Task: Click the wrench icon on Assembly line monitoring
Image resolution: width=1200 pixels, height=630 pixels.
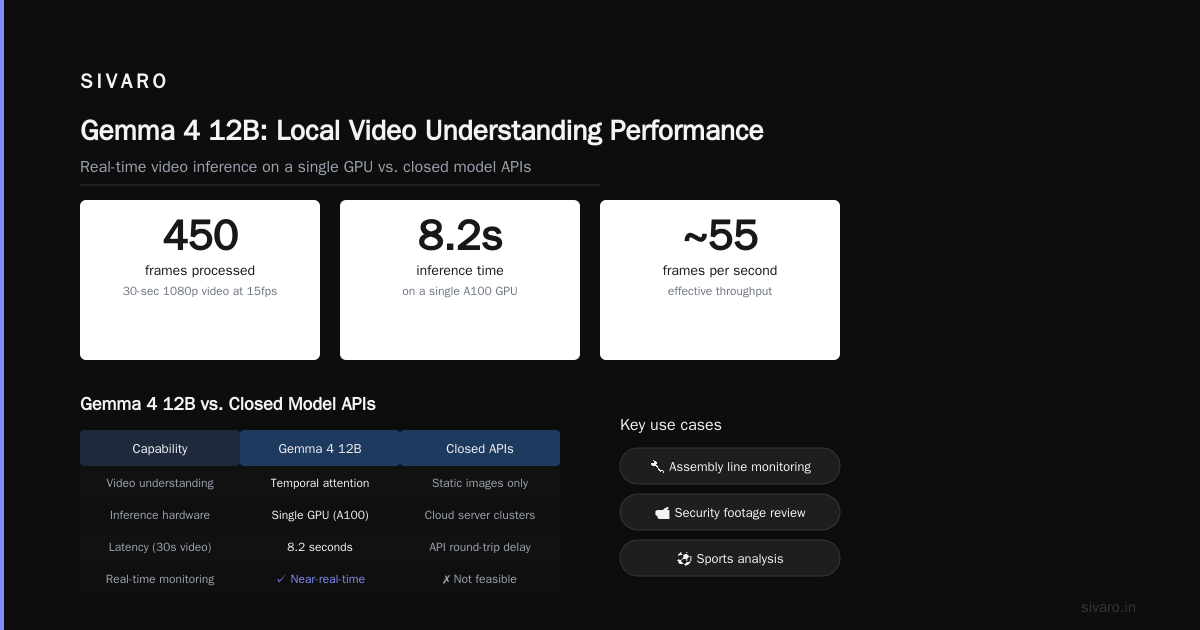Action: tap(657, 466)
